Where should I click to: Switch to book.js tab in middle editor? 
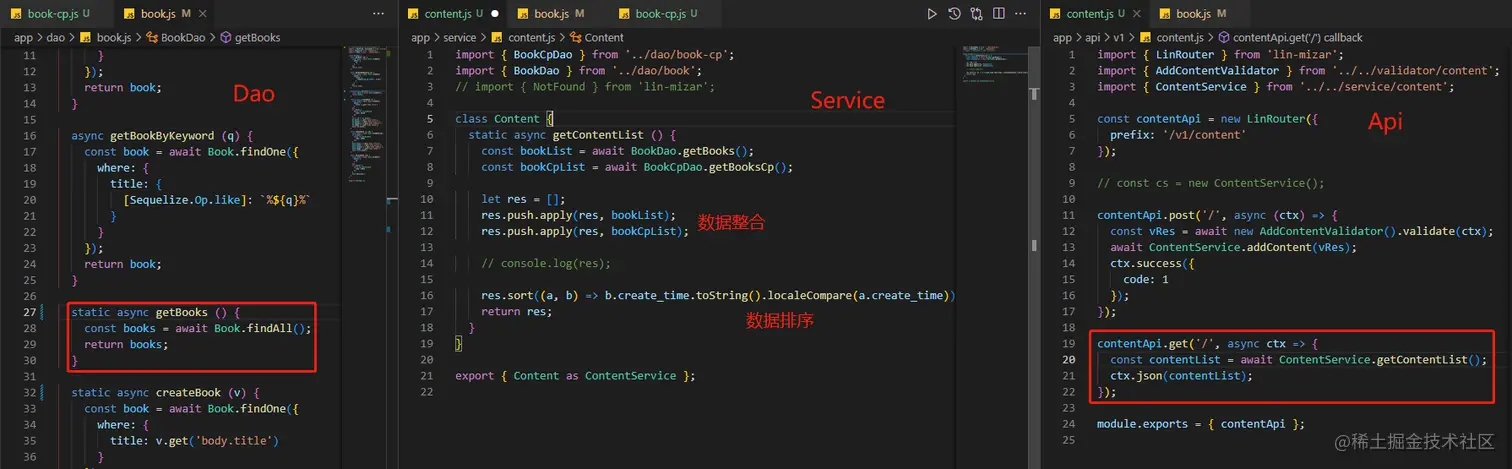pyautogui.click(x=551, y=14)
